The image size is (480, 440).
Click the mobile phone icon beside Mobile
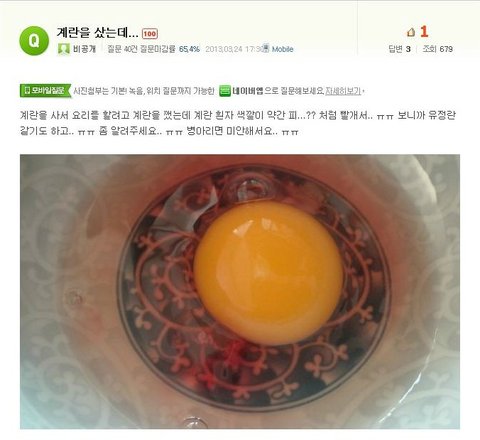click(x=266, y=48)
